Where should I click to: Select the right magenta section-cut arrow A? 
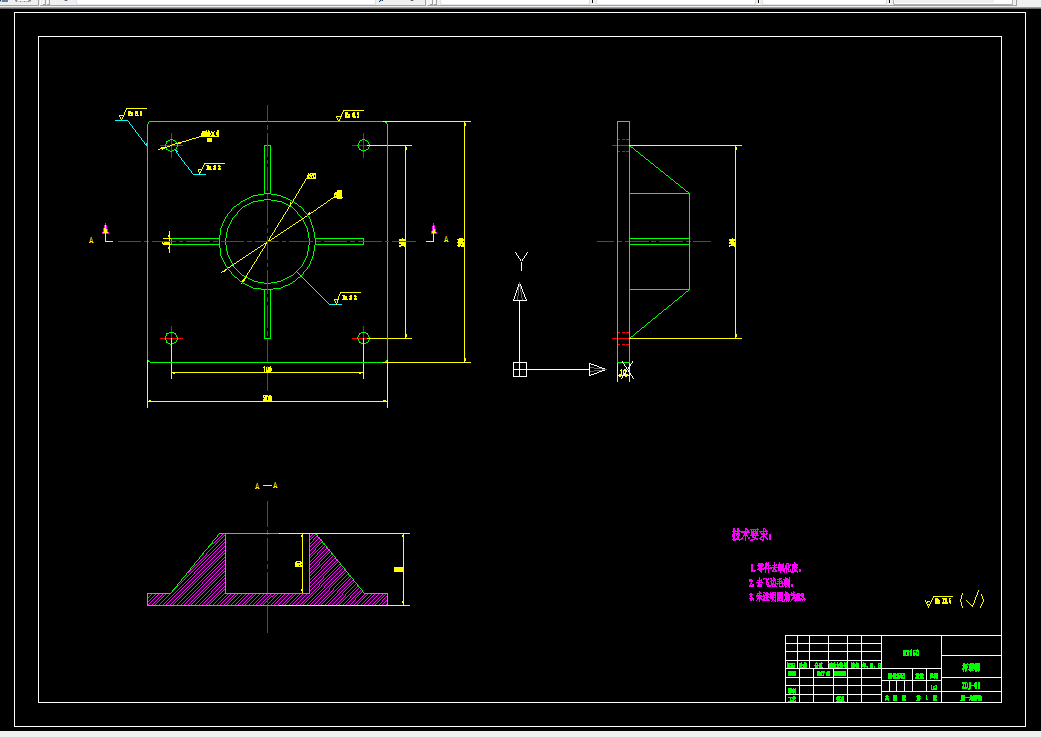coord(434,231)
